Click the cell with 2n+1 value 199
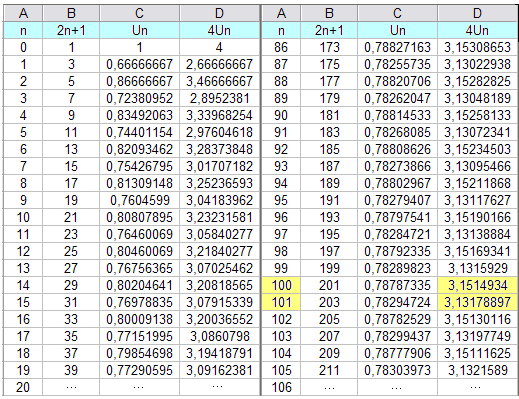The width and height of the screenshot is (519, 399). click(x=329, y=268)
